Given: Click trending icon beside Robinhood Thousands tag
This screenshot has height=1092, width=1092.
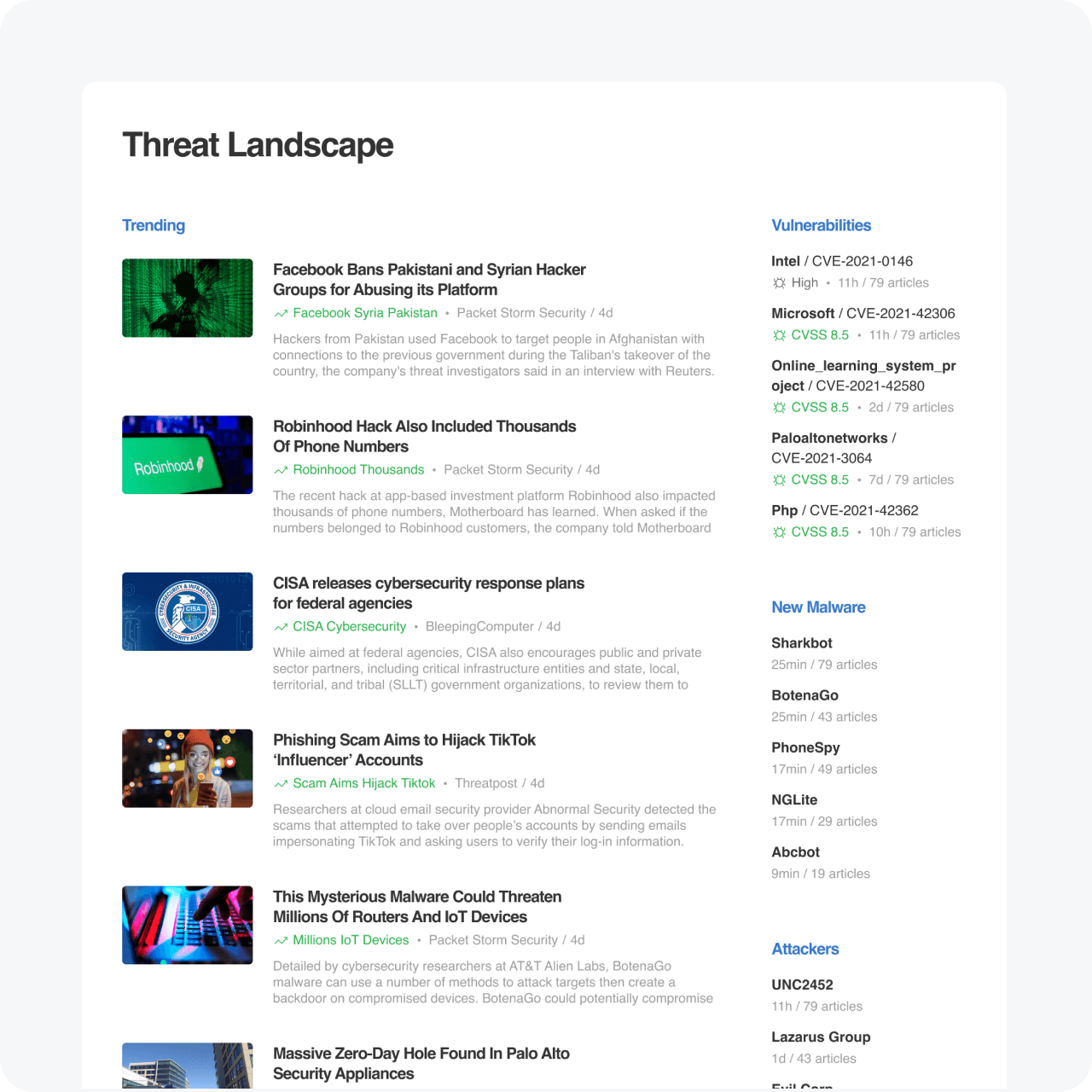Looking at the screenshot, I should point(281,471).
